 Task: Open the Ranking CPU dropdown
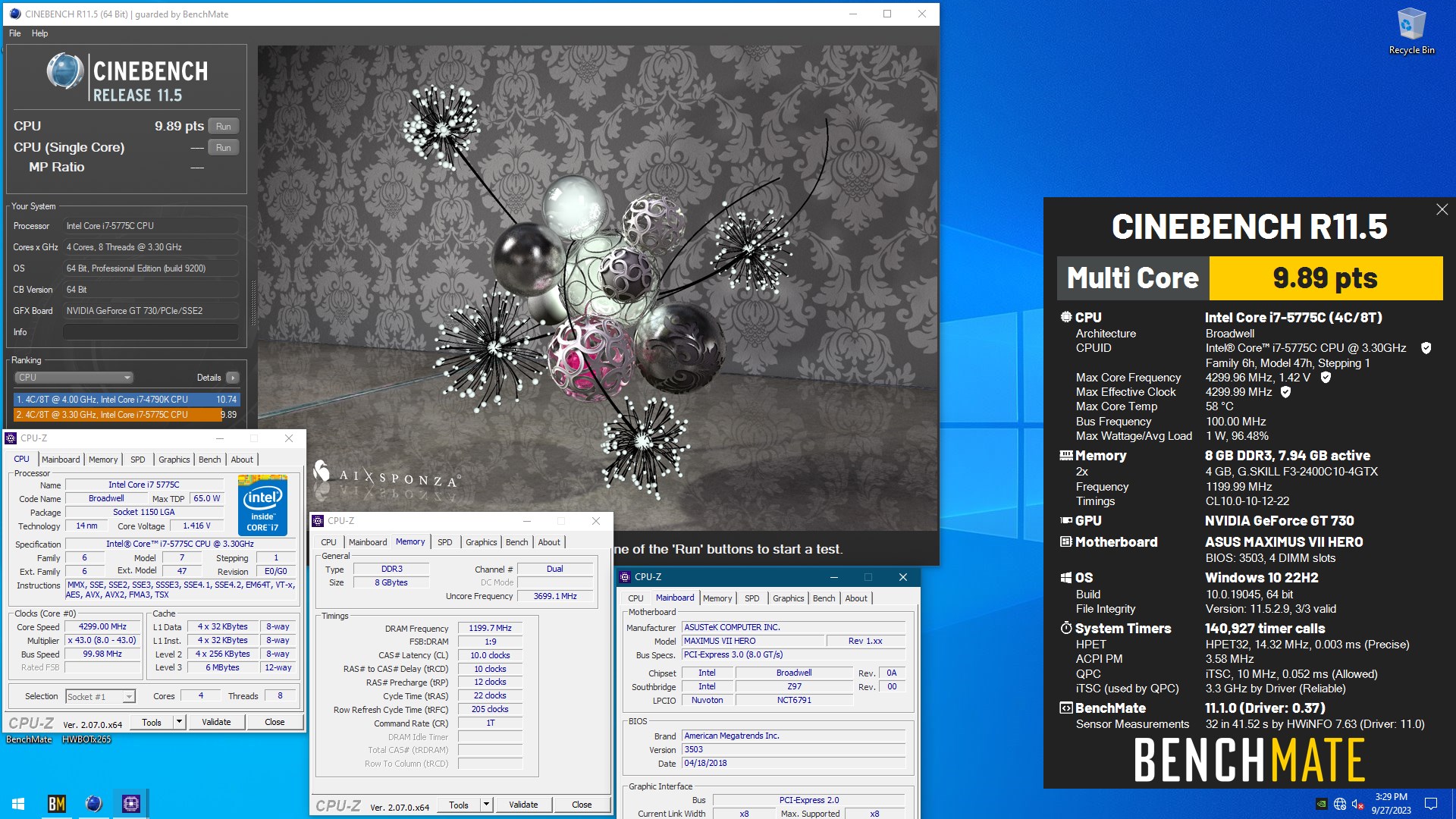[x=74, y=377]
